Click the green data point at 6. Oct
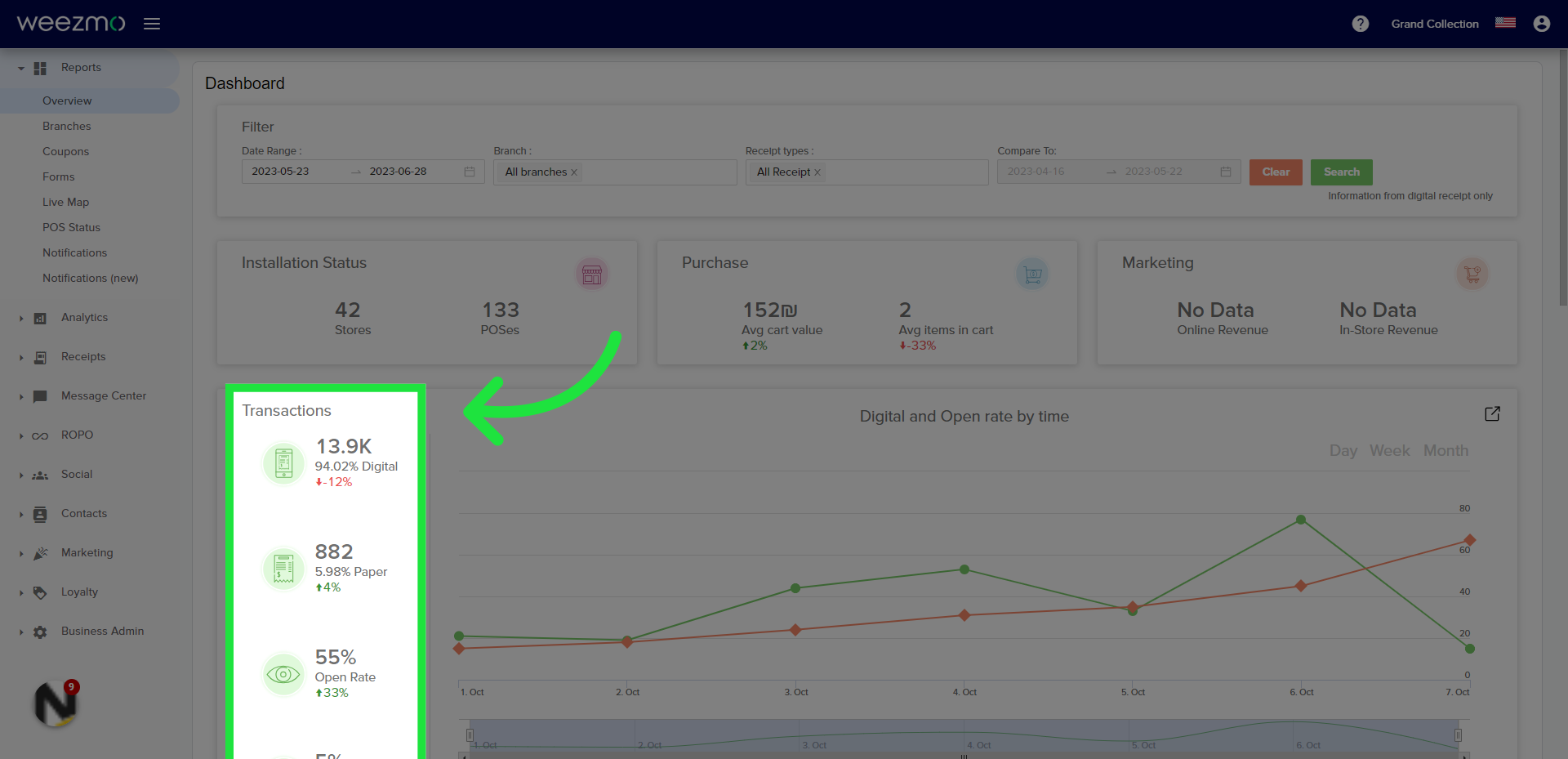 (1301, 520)
